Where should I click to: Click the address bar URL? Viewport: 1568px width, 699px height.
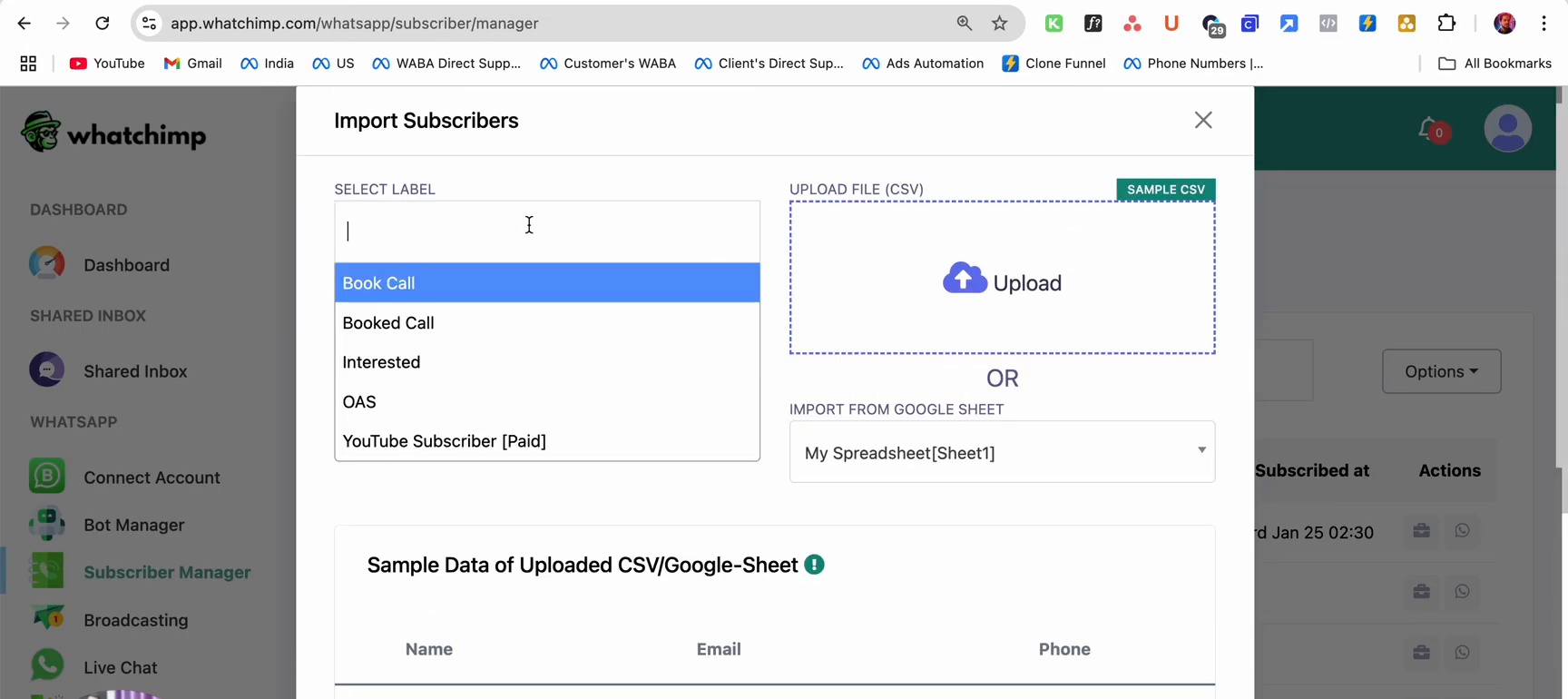click(x=355, y=24)
